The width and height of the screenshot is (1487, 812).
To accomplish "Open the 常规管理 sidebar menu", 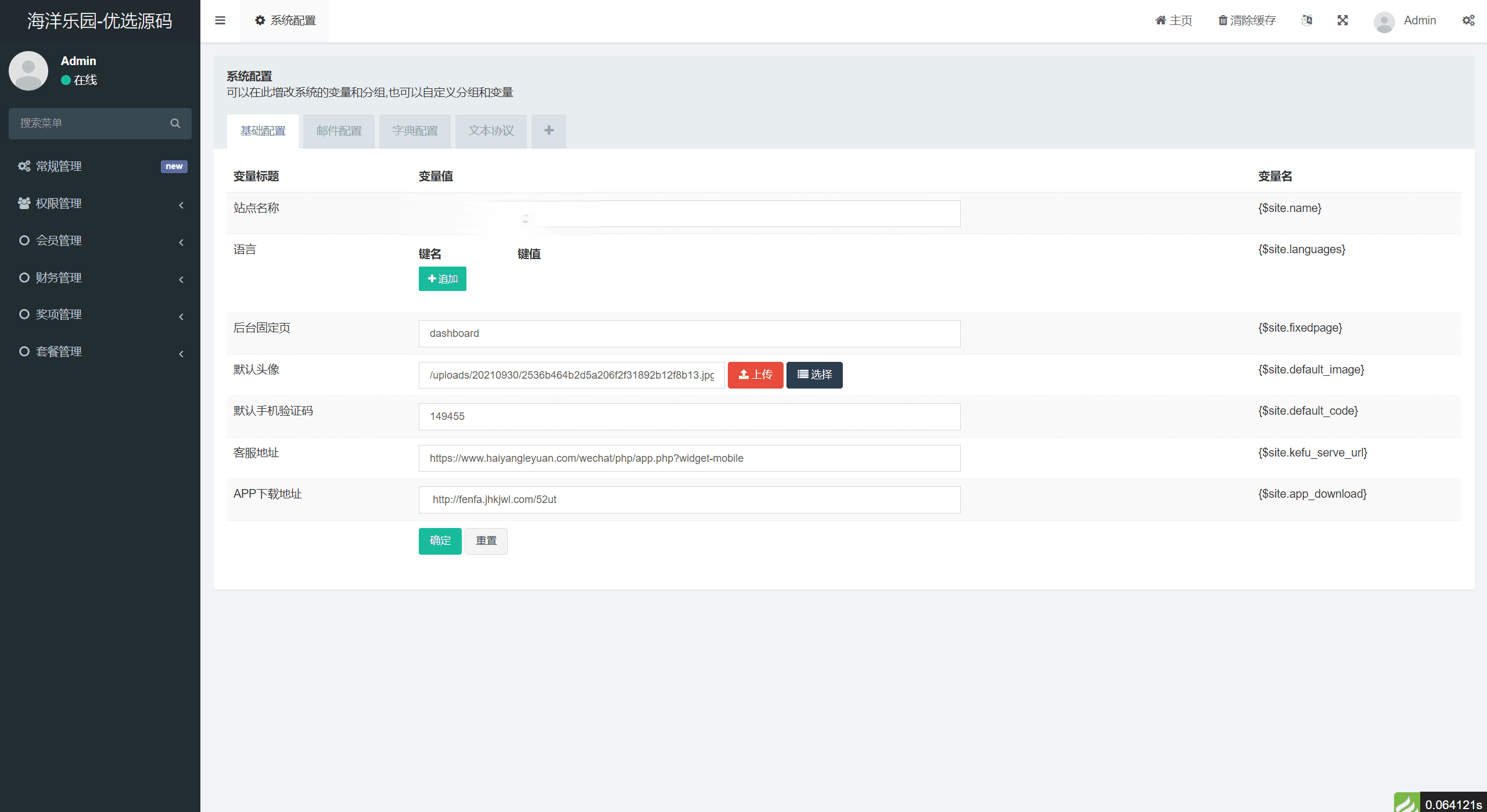I will pos(58,167).
